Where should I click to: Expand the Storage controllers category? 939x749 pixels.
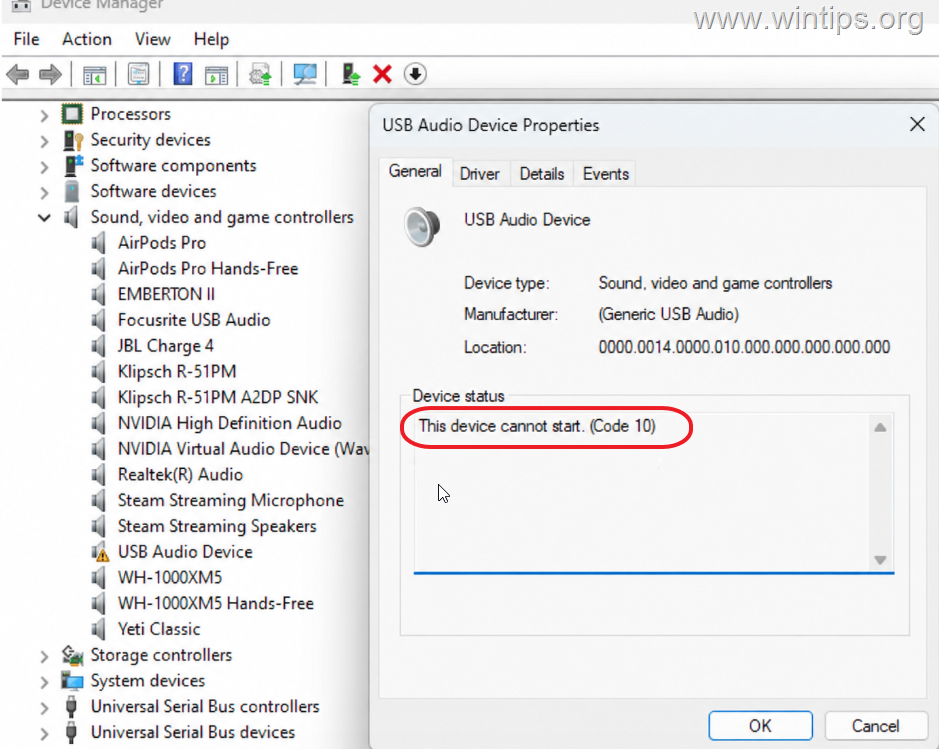click(44, 656)
